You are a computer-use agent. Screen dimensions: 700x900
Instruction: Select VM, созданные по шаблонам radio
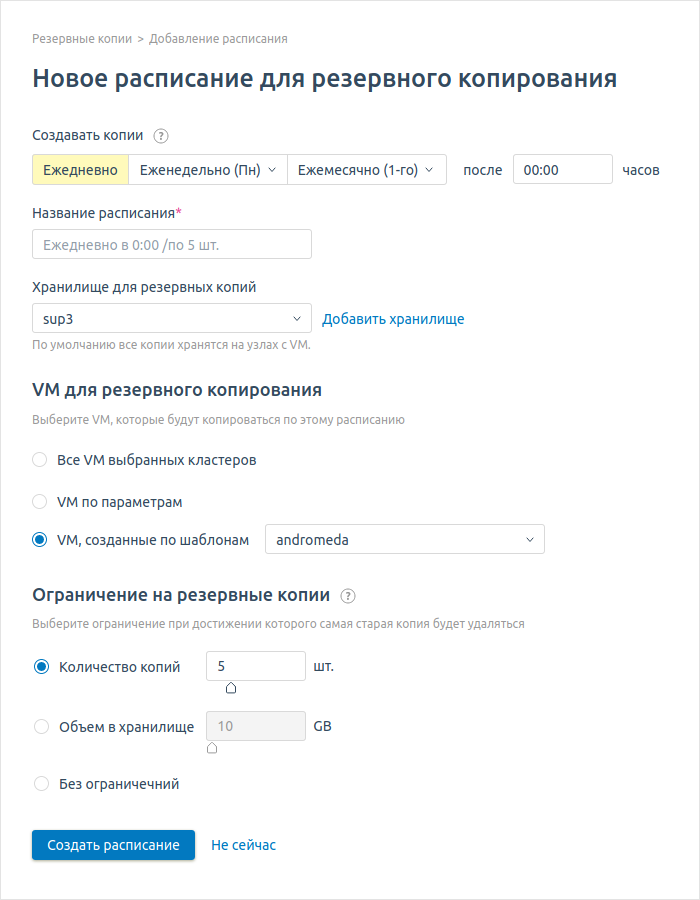tap(40, 540)
